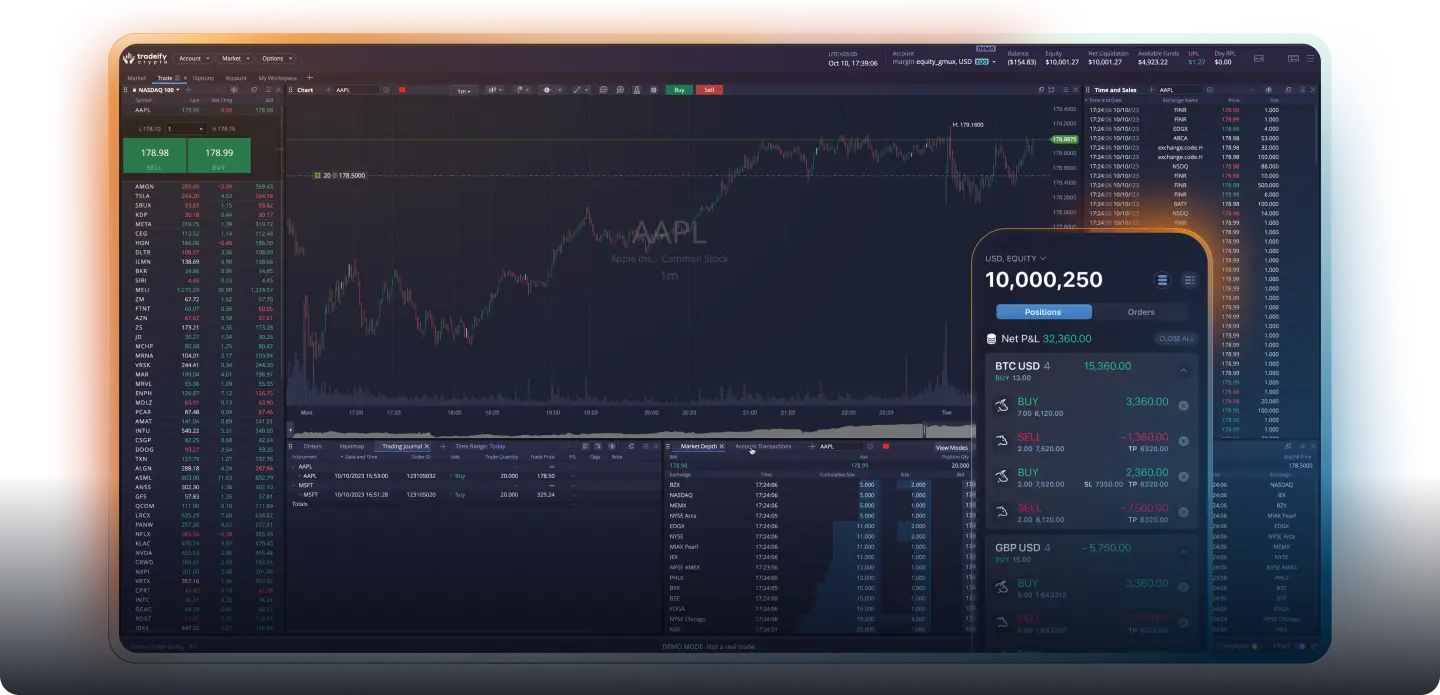Switch to the Options workspace tab

click(x=203, y=77)
